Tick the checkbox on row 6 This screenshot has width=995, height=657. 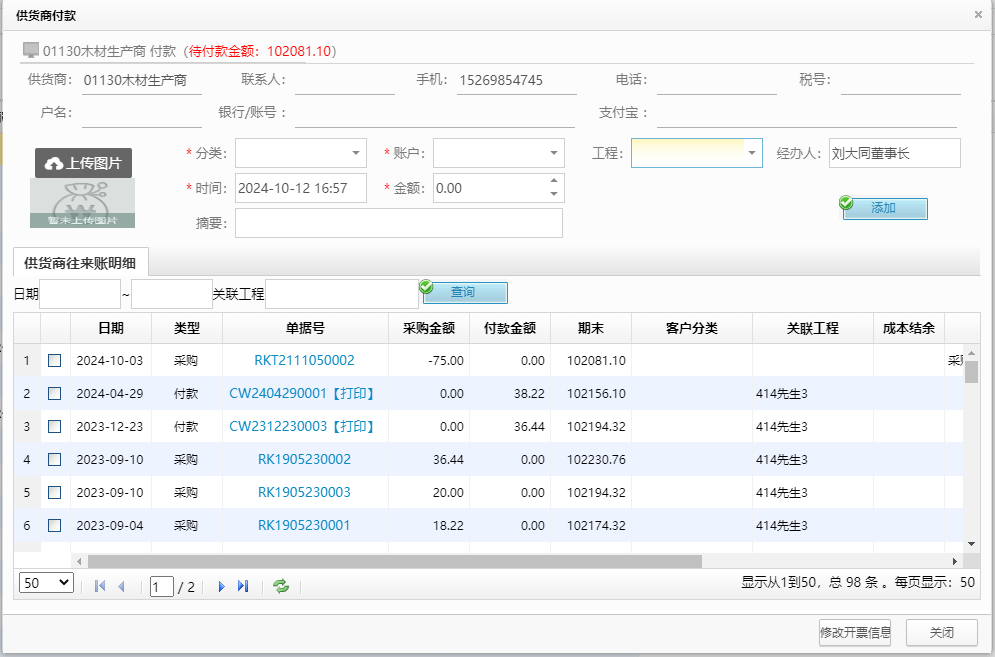tap(55, 525)
